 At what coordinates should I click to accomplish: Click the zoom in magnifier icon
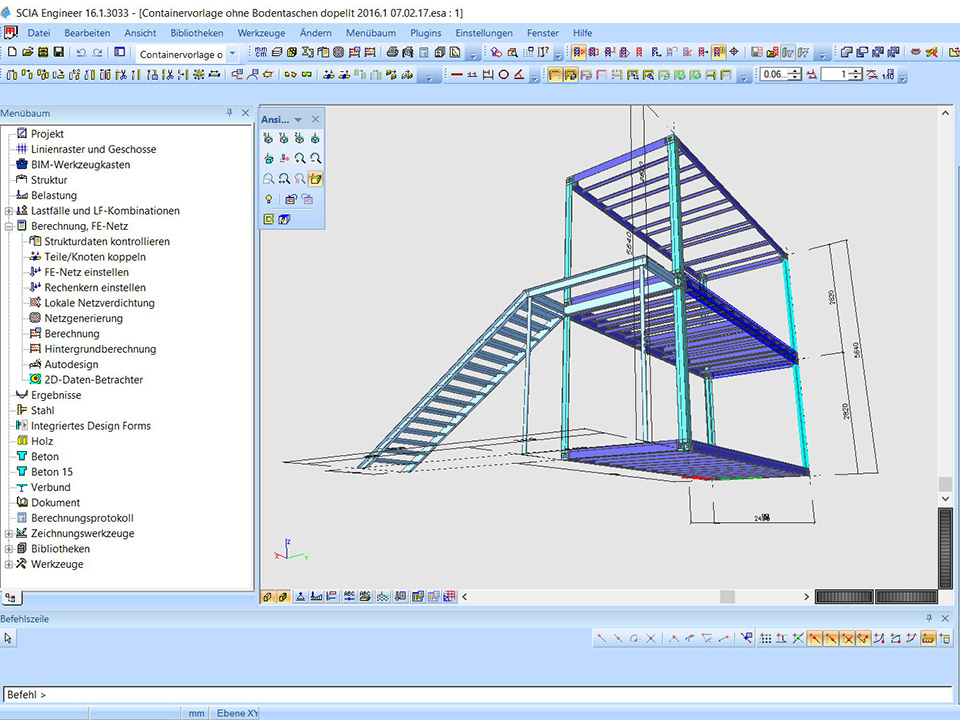click(300, 158)
